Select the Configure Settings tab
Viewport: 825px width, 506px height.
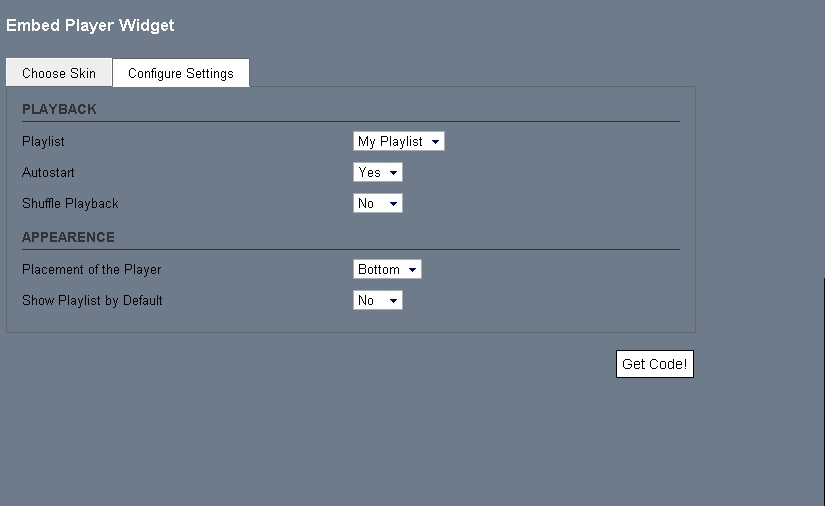tap(181, 73)
